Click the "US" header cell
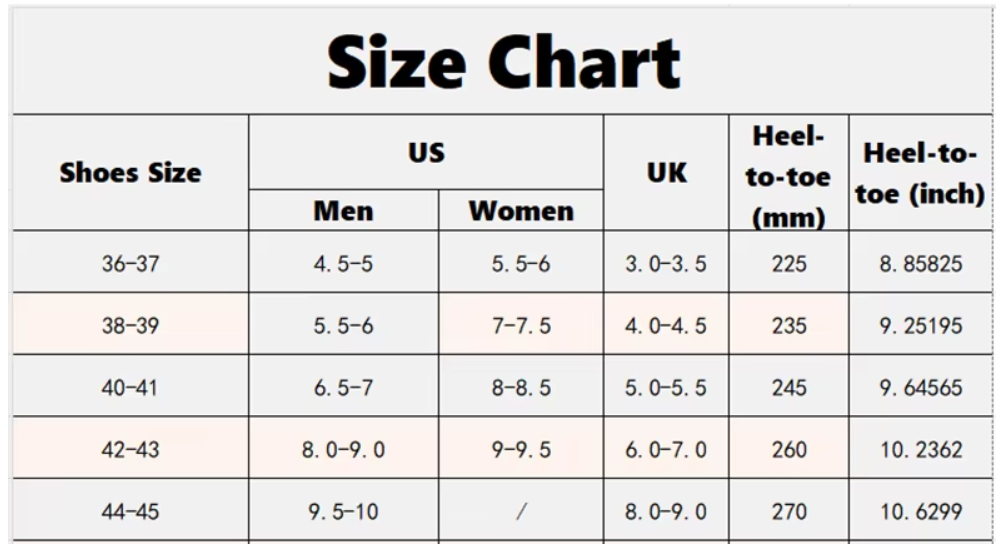This screenshot has height=544, width=1004. pos(426,153)
